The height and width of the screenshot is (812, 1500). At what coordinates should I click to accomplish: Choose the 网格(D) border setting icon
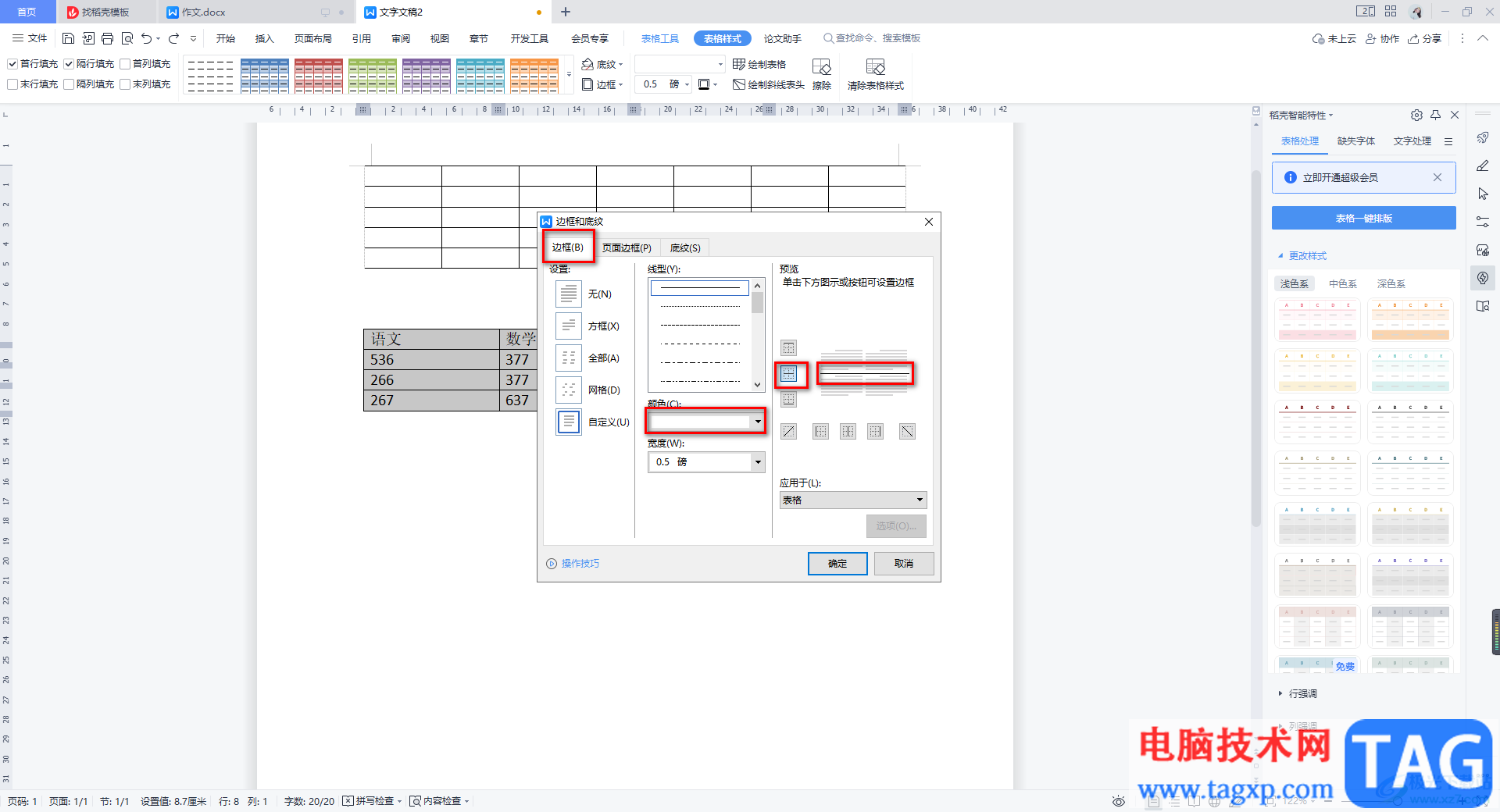[x=569, y=390]
